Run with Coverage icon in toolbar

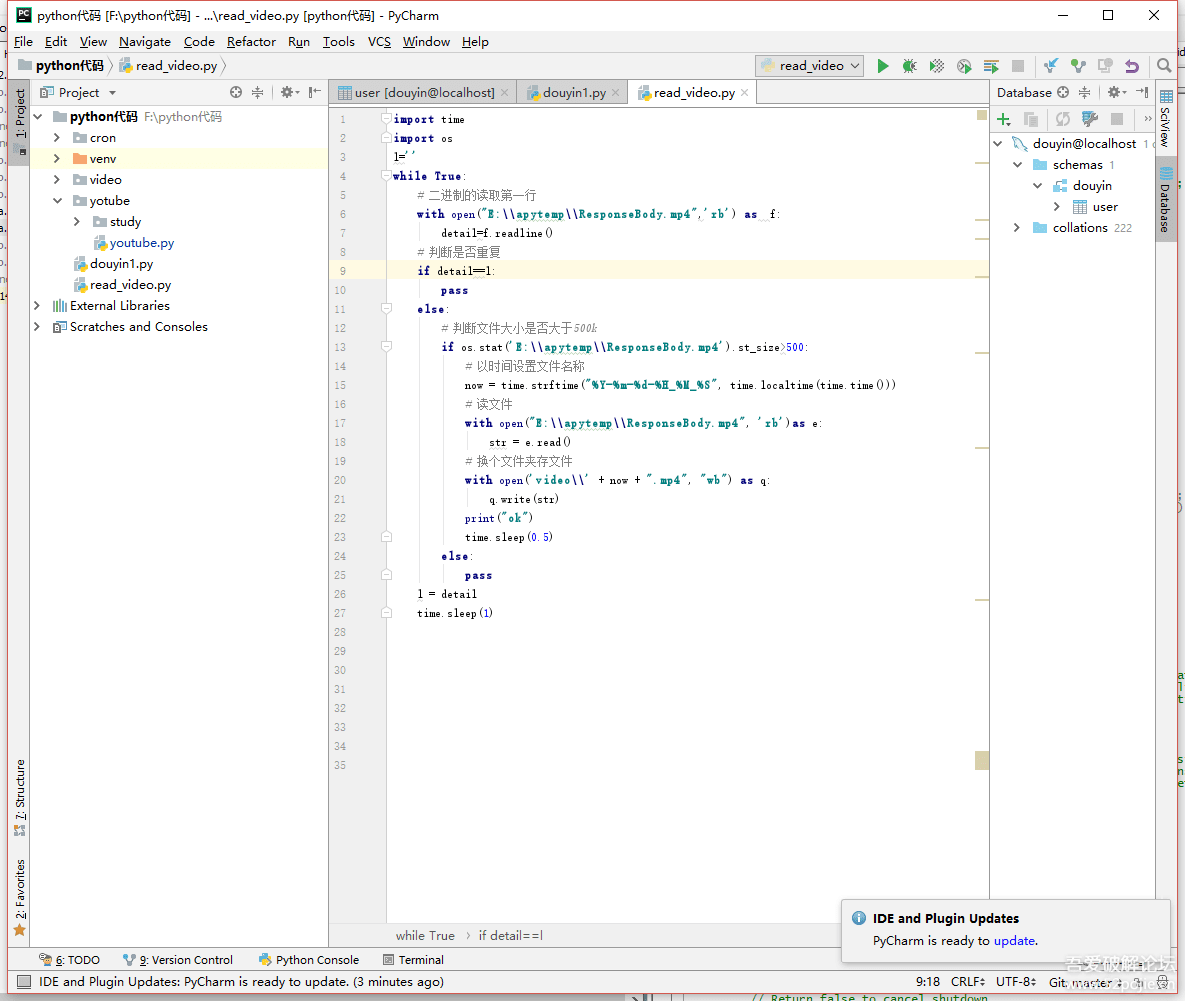click(x=936, y=66)
